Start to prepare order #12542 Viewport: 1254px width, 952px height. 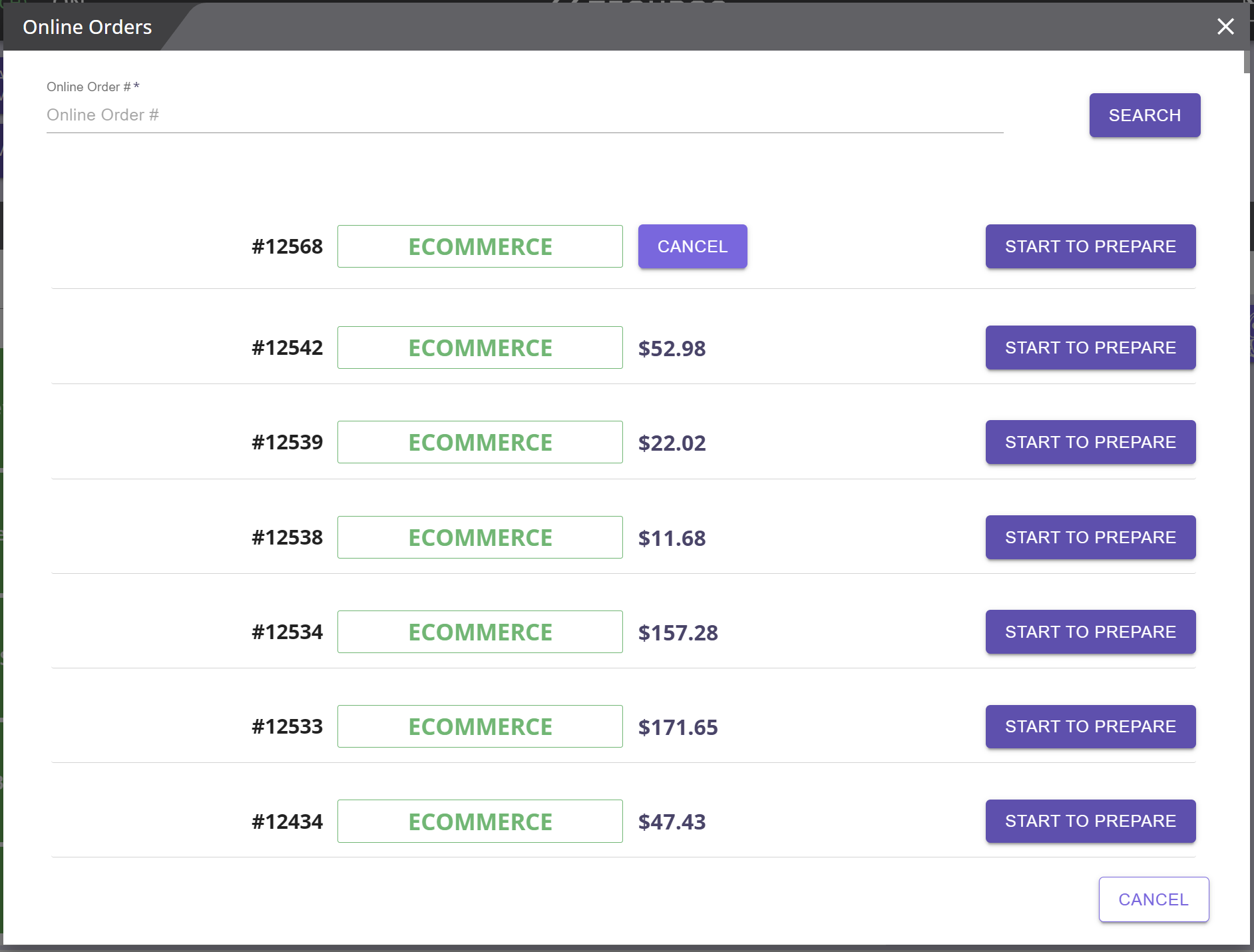[x=1090, y=348]
